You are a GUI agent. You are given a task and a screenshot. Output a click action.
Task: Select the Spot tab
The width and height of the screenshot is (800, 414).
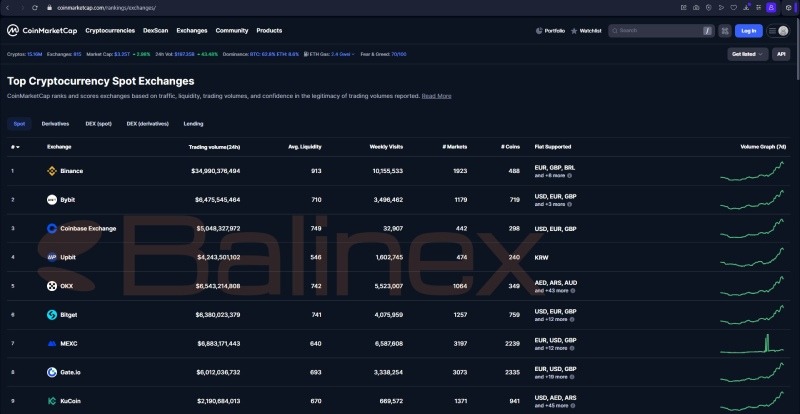coord(19,124)
